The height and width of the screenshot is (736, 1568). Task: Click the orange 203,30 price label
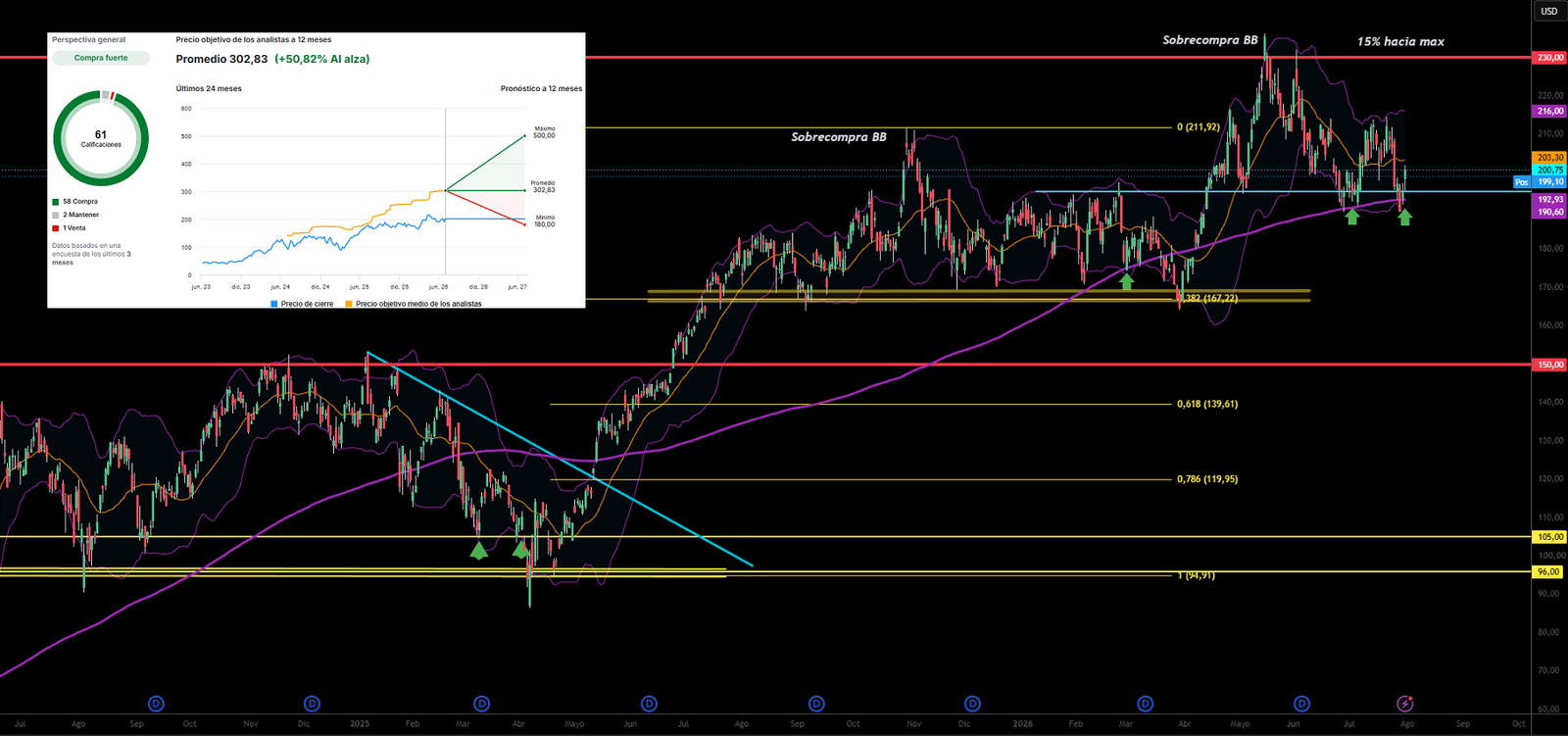(1549, 158)
